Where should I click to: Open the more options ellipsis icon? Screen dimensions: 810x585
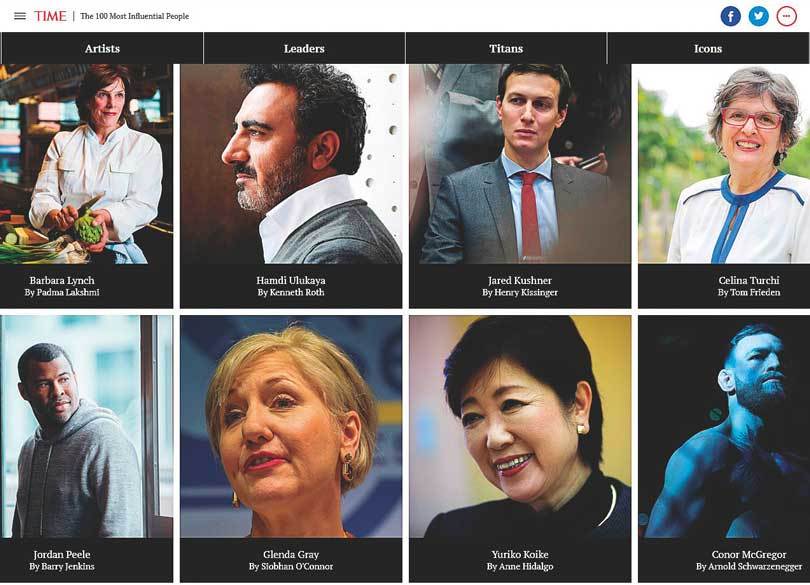tap(786, 16)
